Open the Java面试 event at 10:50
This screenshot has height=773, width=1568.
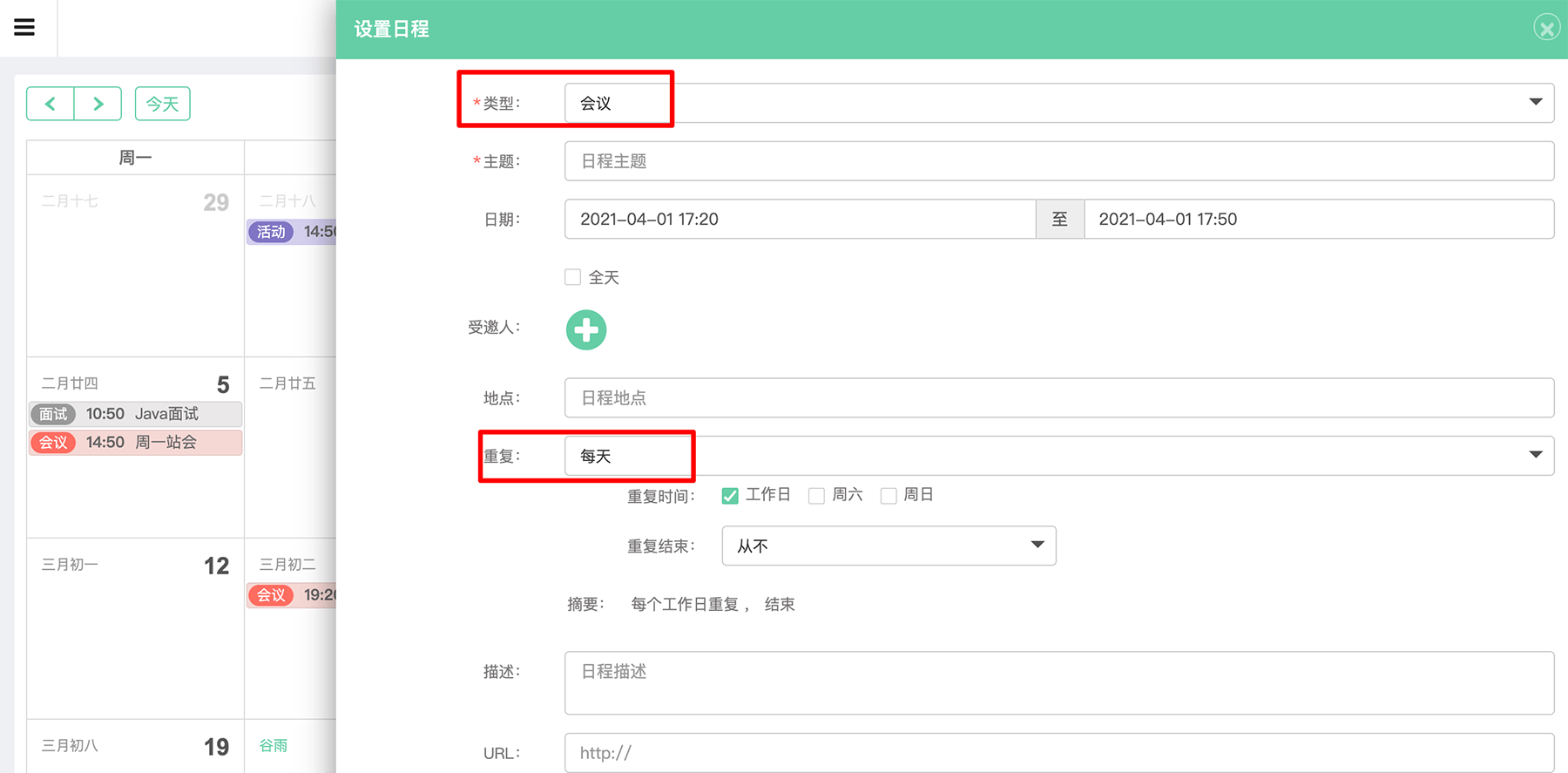coord(136,414)
